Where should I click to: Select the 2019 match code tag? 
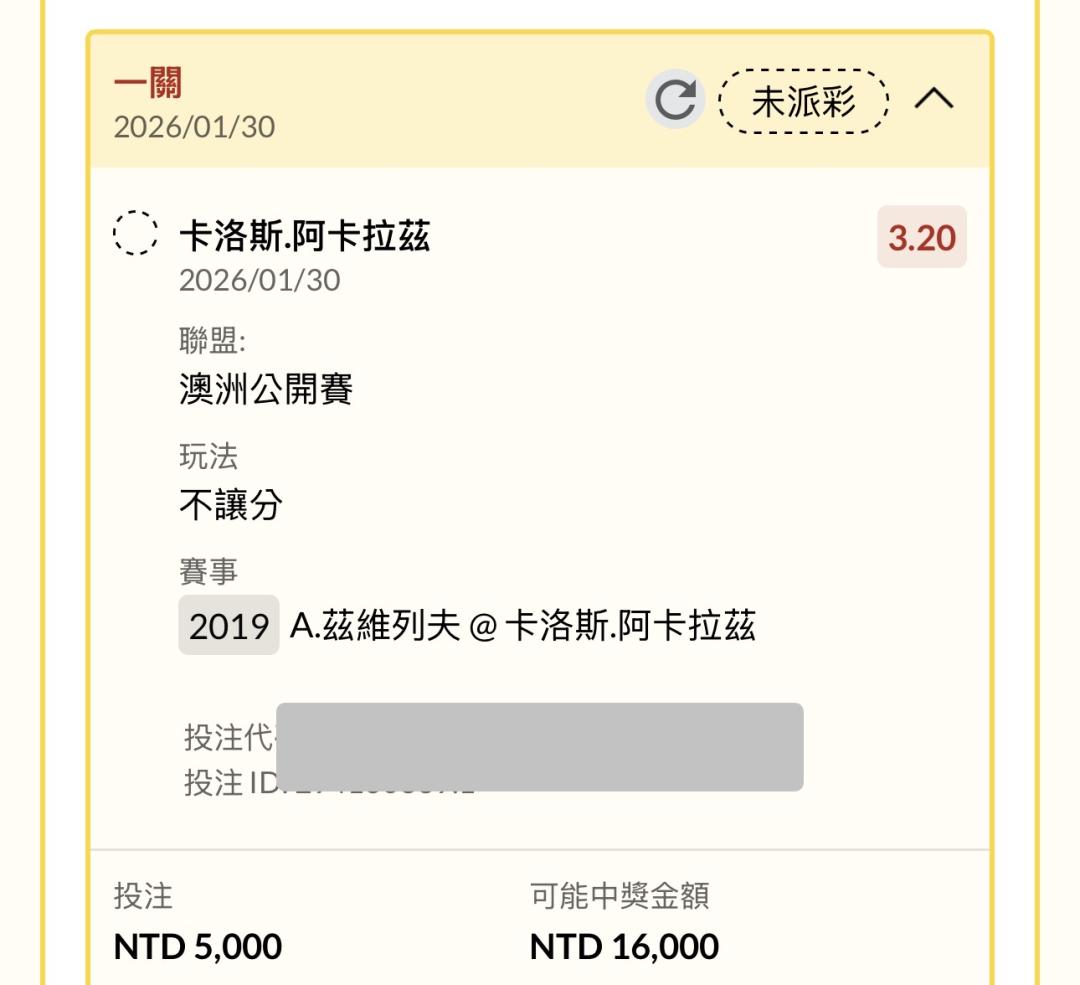point(229,626)
